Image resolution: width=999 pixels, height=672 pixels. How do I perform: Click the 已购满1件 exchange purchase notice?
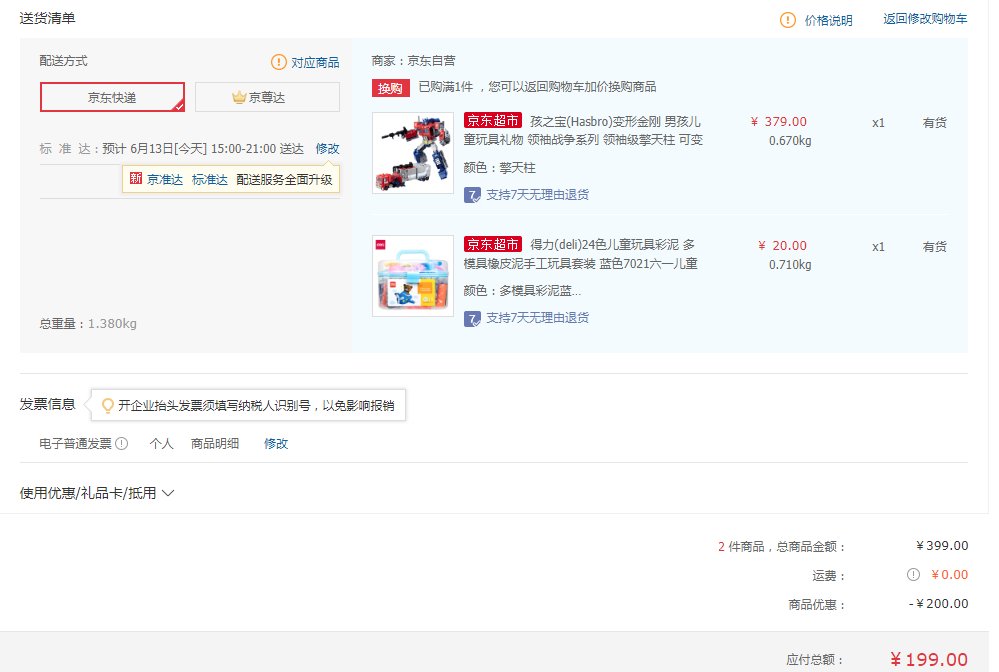tap(537, 87)
